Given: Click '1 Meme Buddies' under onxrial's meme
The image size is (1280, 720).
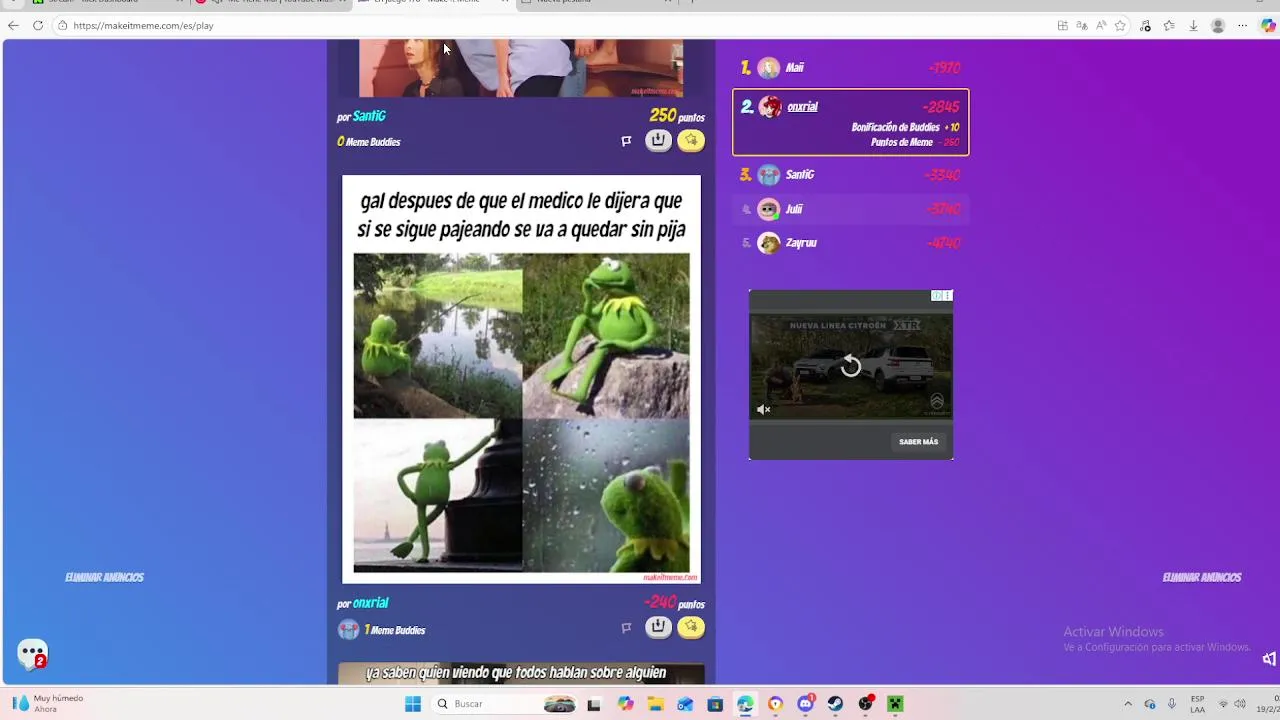Looking at the screenshot, I should pos(395,630).
